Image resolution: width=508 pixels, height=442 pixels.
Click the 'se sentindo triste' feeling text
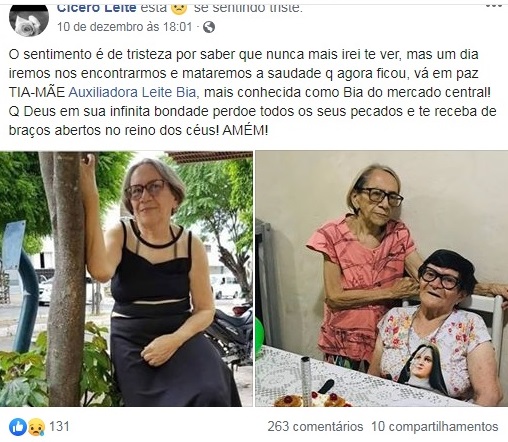pyautogui.click(x=248, y=9)
